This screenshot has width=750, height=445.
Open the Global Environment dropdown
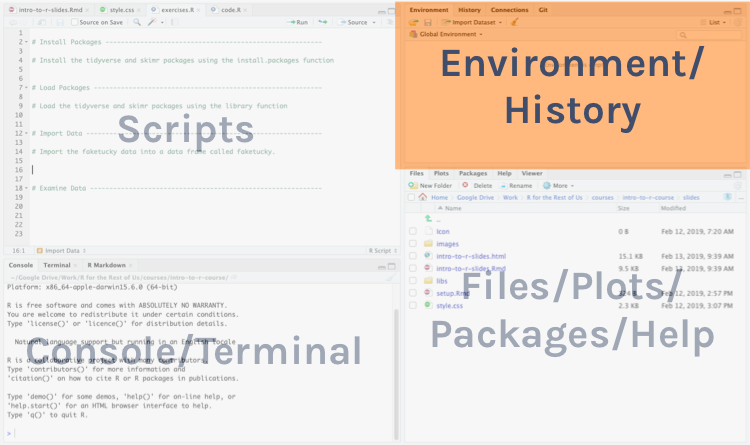tap(446, 34)
